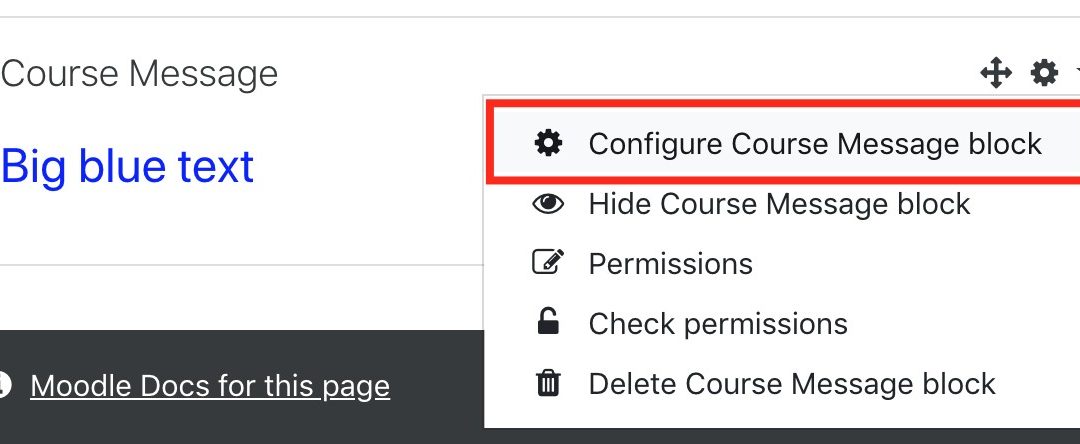Expand the caret arrow next to gear icon
This screenshot has height=444, width=1080.
(1076, 72)
